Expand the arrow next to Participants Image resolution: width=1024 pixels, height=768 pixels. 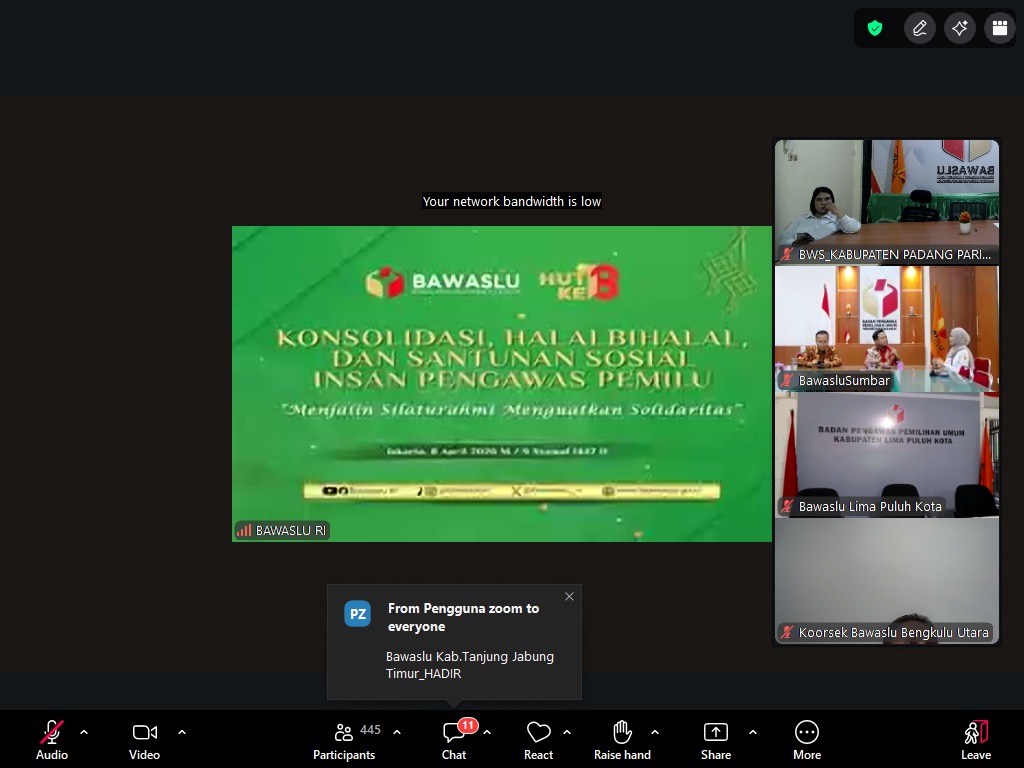pyautogui.click(x=397, y=732)
